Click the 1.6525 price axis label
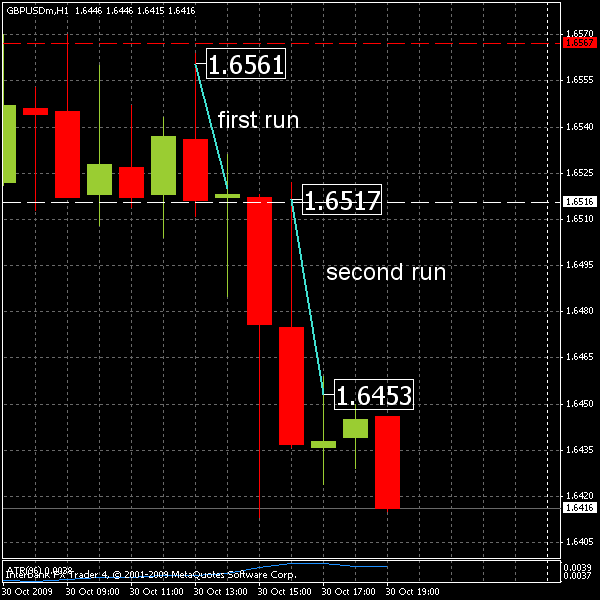 click(x=579, y=173)
